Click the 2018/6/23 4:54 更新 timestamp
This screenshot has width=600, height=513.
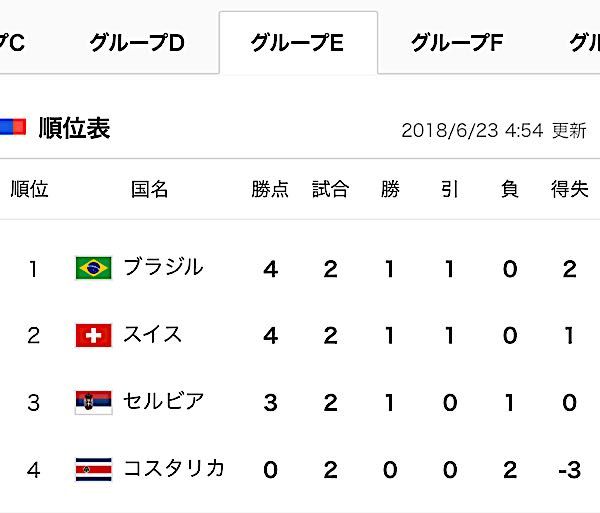(x=493, y=130)
